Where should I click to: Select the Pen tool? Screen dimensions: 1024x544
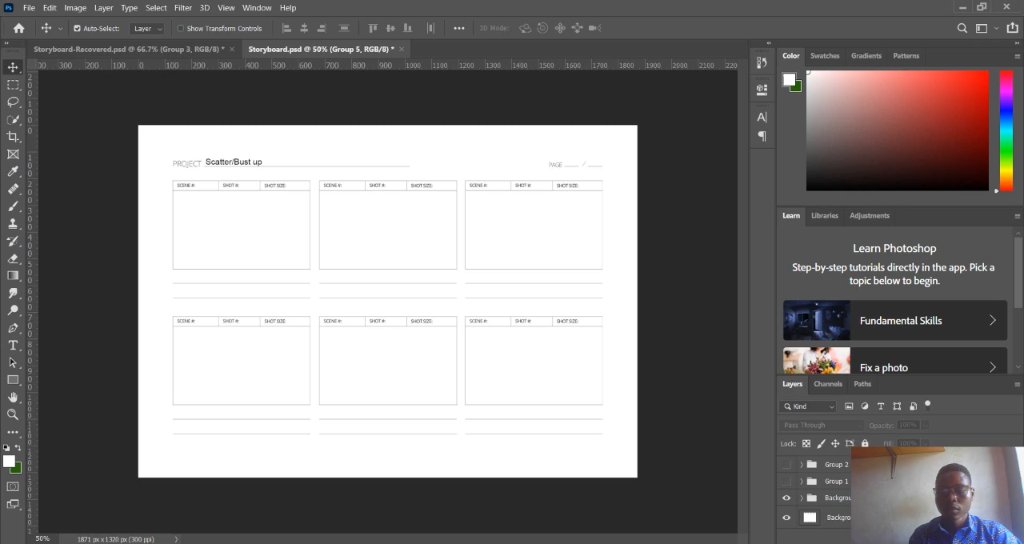tap(12, 328)
